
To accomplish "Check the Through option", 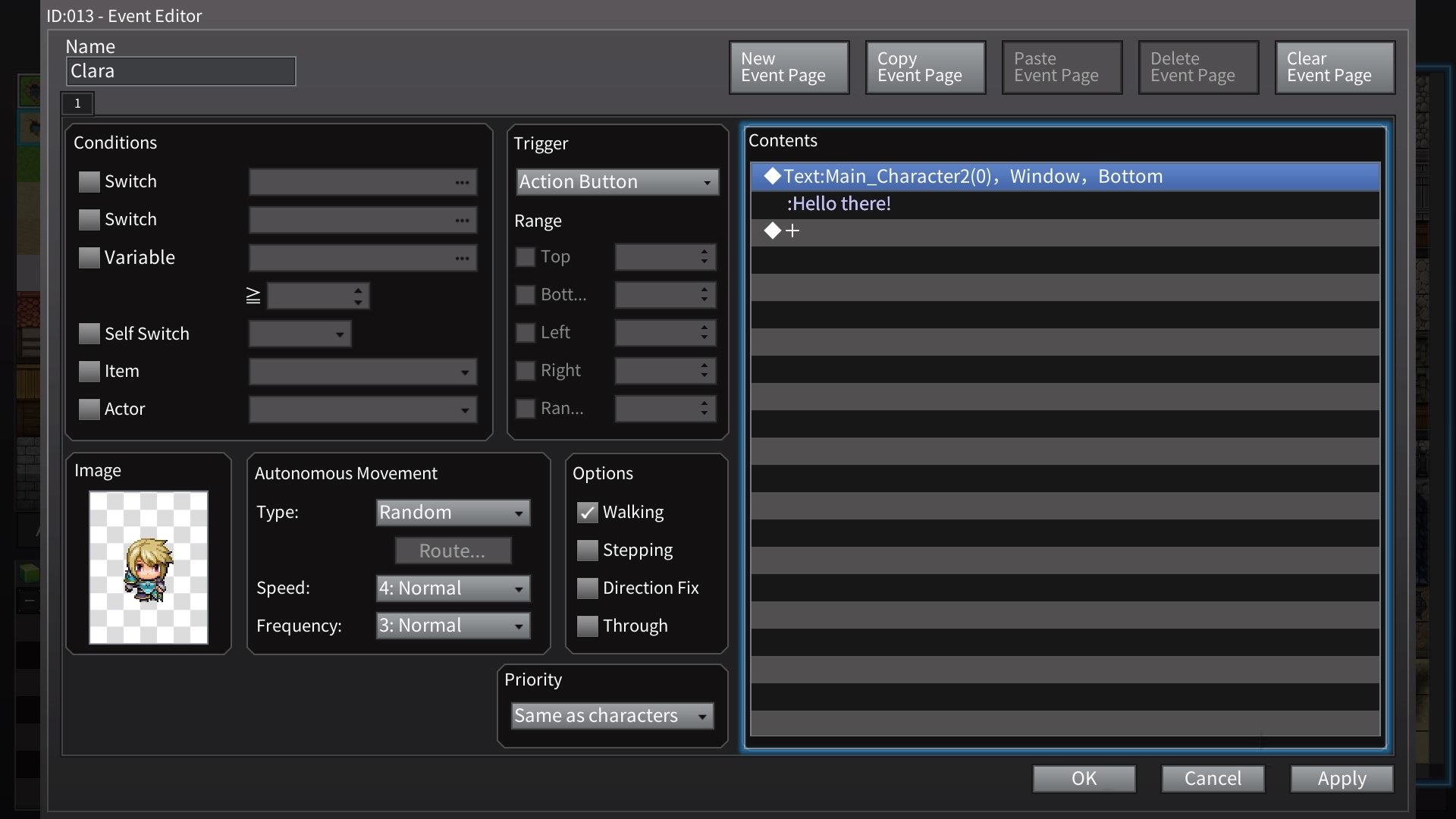I will 588,626.
